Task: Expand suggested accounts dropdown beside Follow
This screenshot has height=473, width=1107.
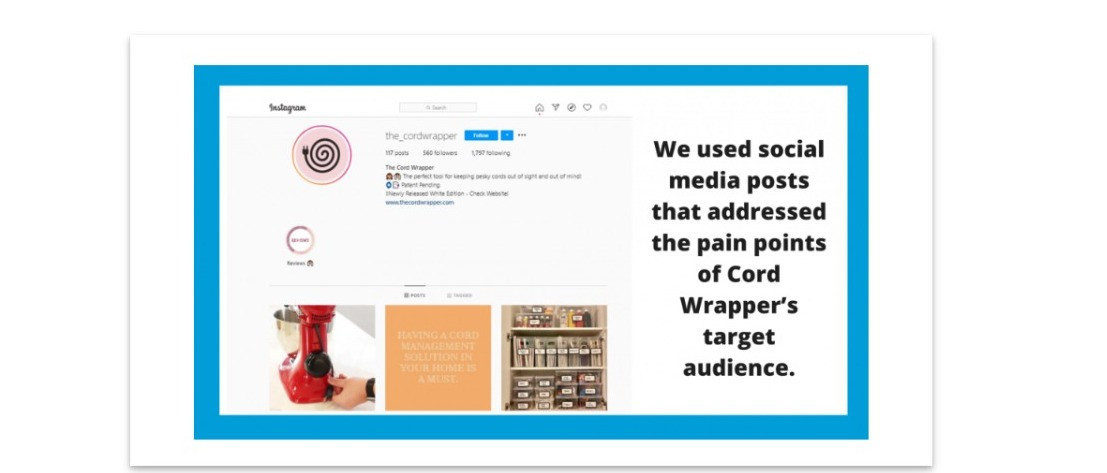Action: pos(507,135)
